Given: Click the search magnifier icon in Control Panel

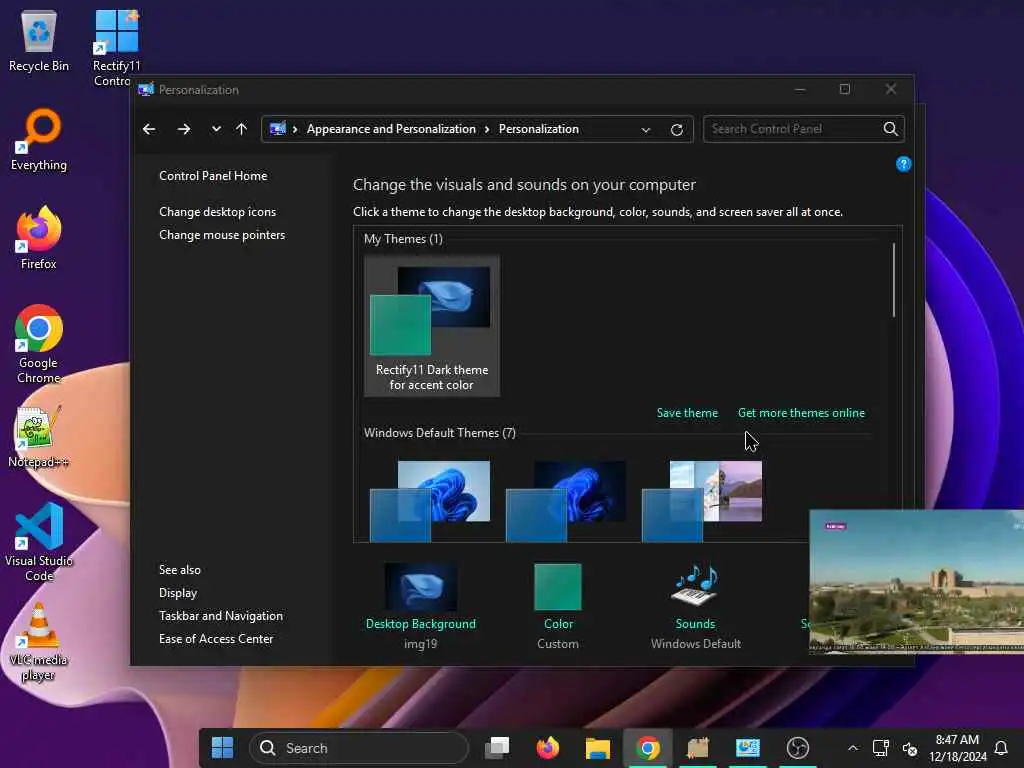Looking at the screenshot, I should click(x=890, y=129).
